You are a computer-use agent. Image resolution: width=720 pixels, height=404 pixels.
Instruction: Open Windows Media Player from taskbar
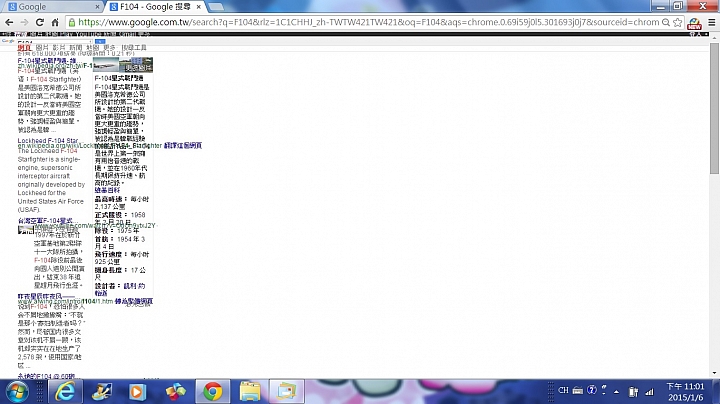coord(137,392)
